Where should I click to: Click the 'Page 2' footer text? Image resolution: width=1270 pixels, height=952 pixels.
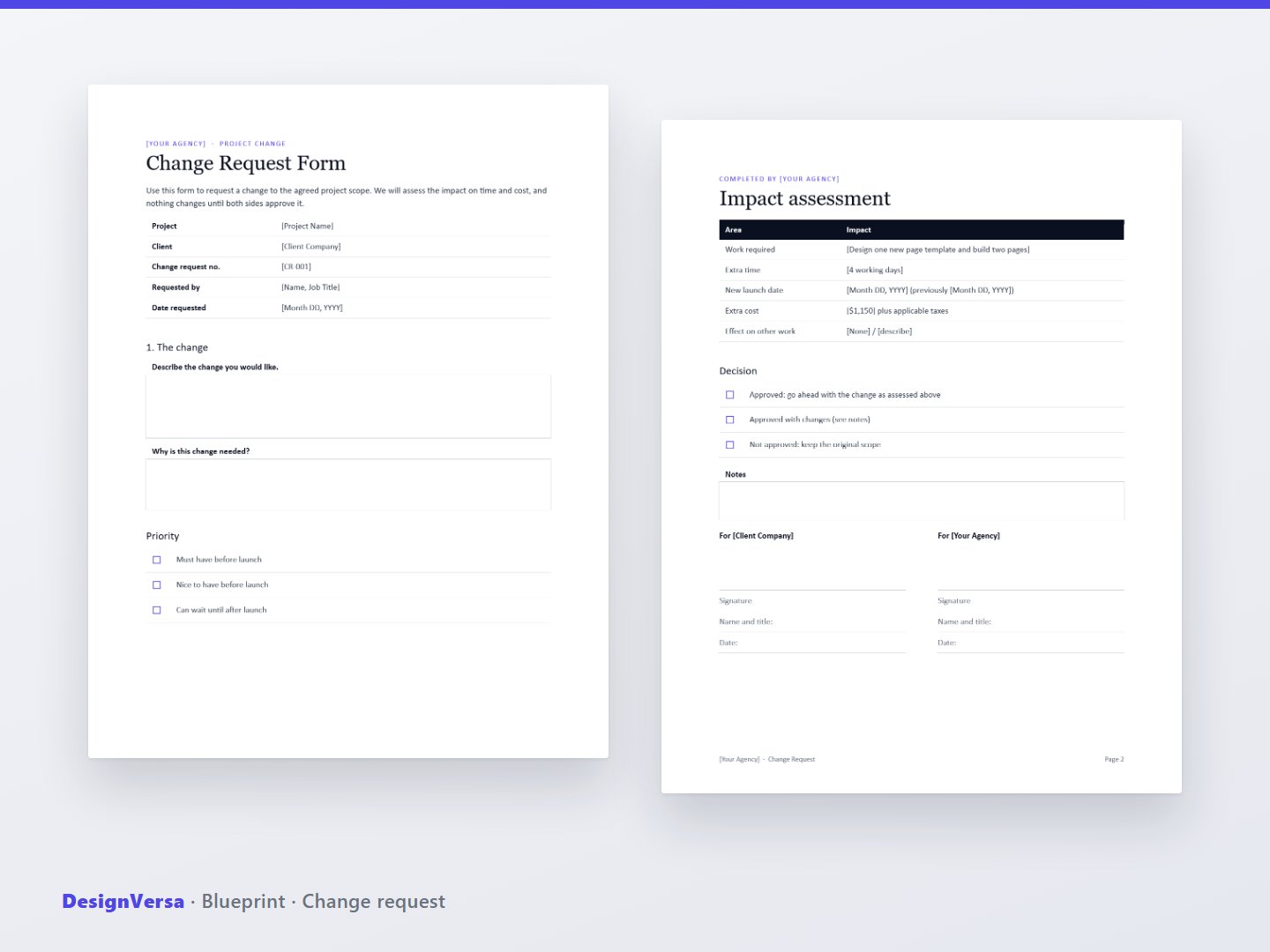point(1114,759)
